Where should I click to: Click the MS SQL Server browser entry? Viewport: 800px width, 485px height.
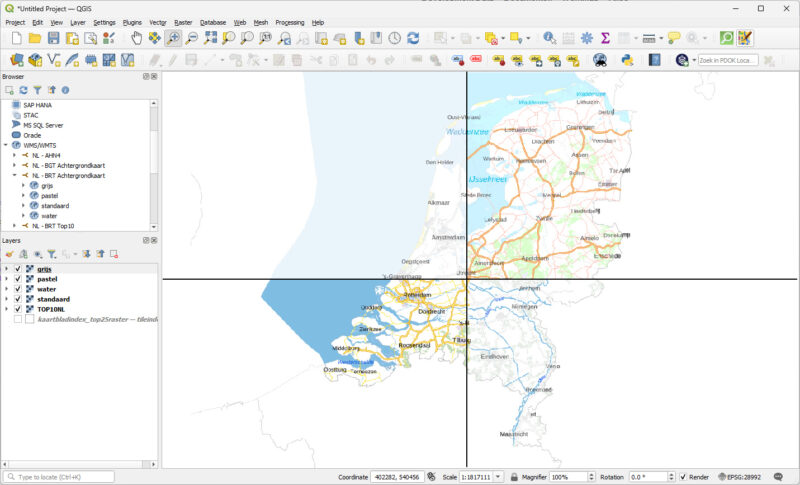43,125
